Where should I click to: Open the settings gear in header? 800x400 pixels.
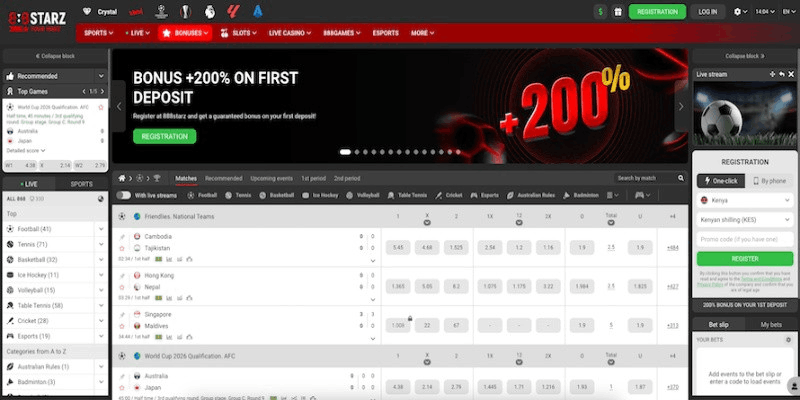[739, 12]
